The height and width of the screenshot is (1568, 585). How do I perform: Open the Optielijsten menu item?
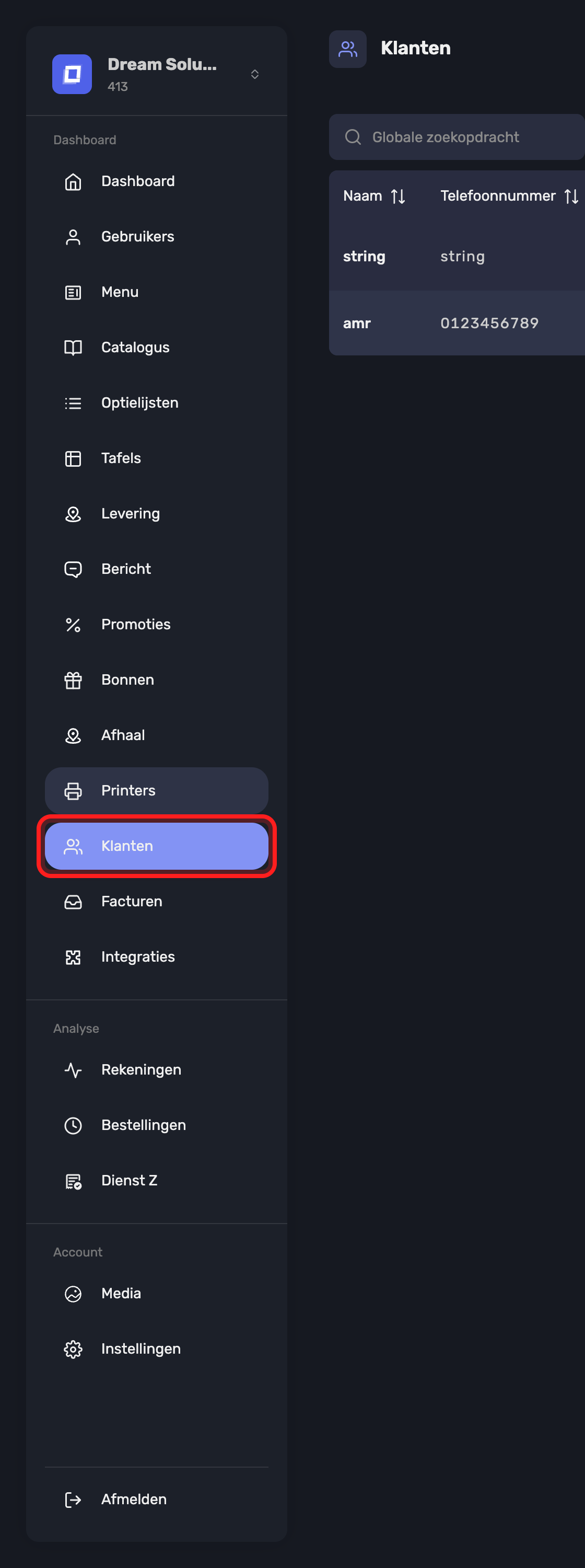(x=157, y=403)
